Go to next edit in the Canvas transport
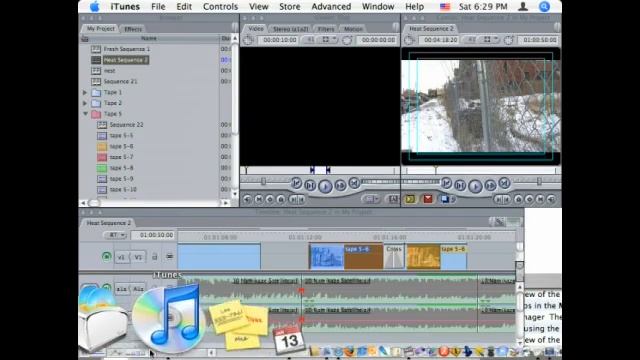This screenshot has width=640, height=360. click(x=504, y=184)
